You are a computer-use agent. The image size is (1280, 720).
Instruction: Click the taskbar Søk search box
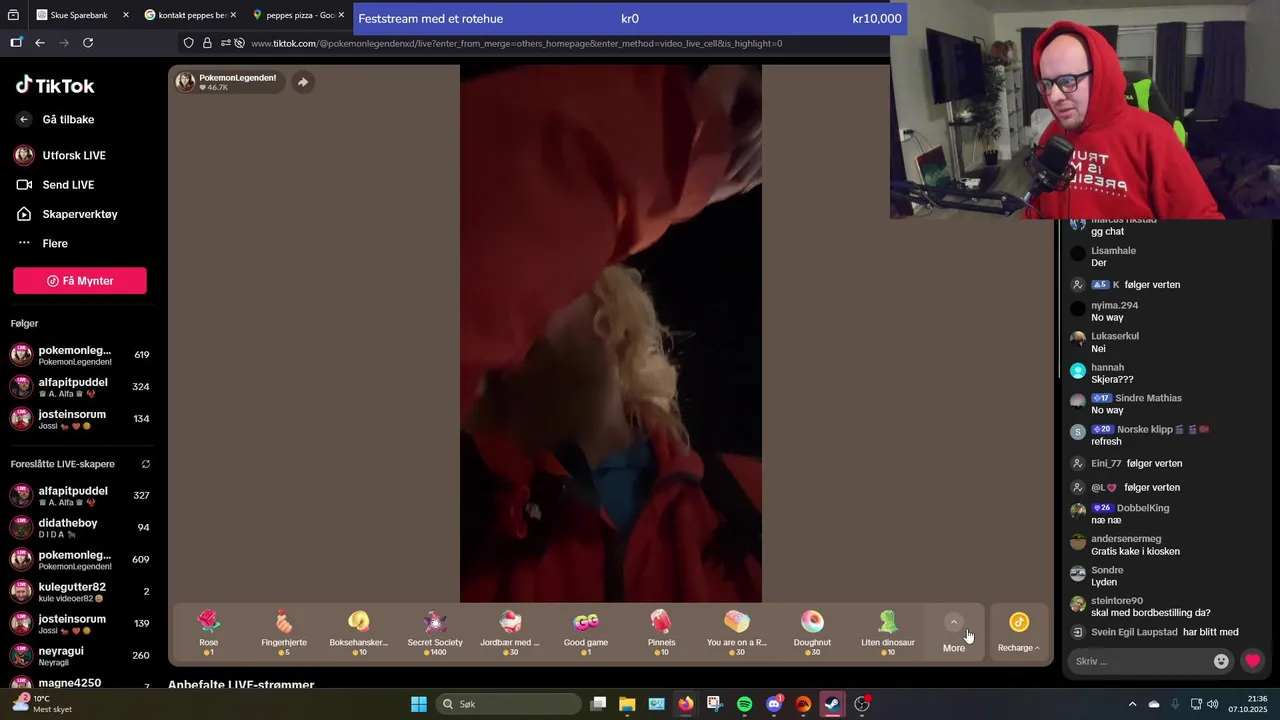508,704
